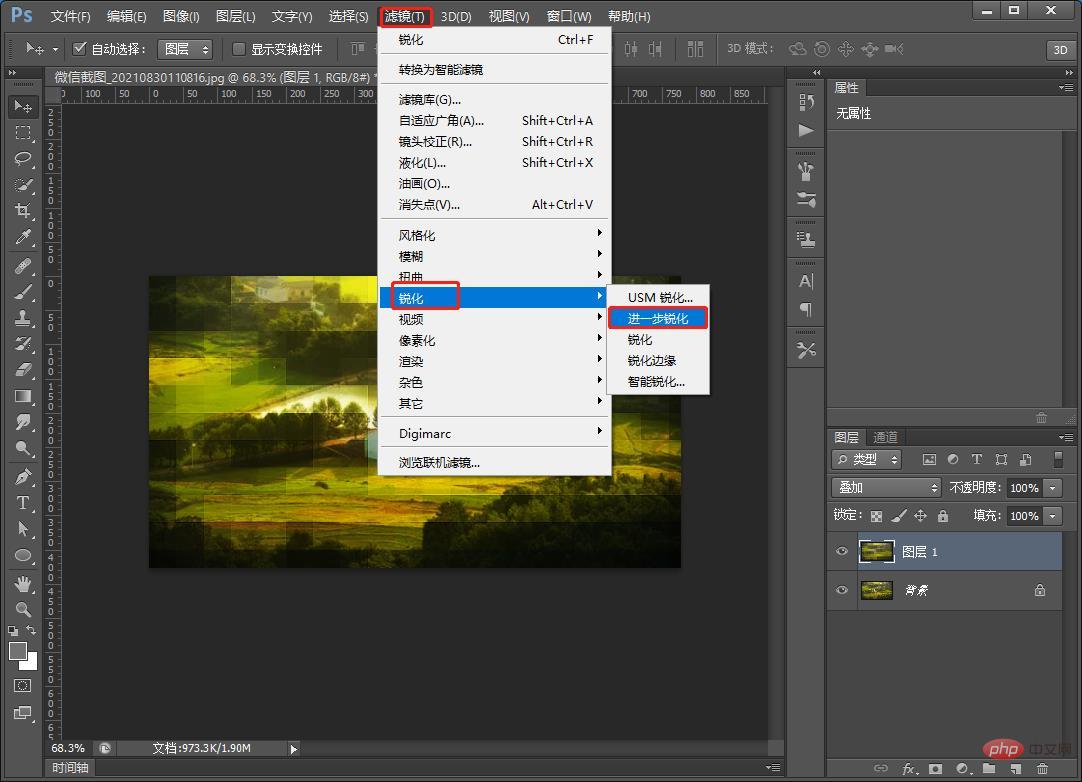Select the Spot Healing Brush tool

click(x=23, y=265)
